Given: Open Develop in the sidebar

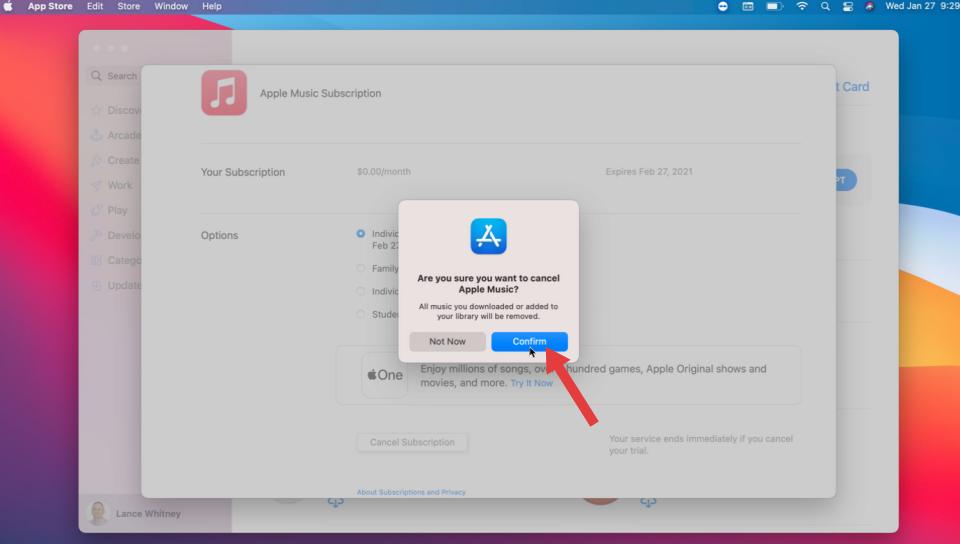Looking at the screenshot, I should pos(116,236).
